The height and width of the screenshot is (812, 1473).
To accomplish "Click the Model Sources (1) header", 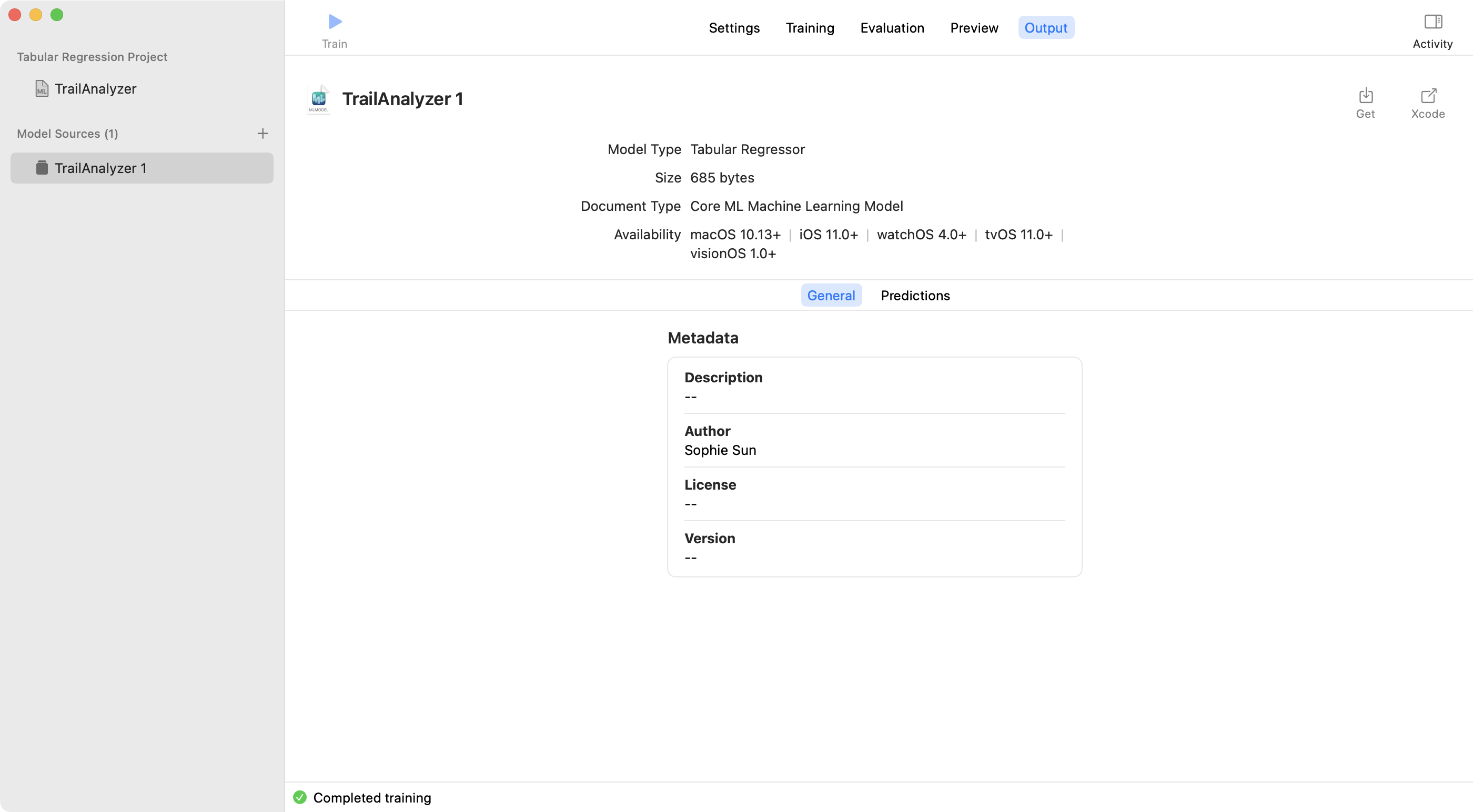I will 67,133.
